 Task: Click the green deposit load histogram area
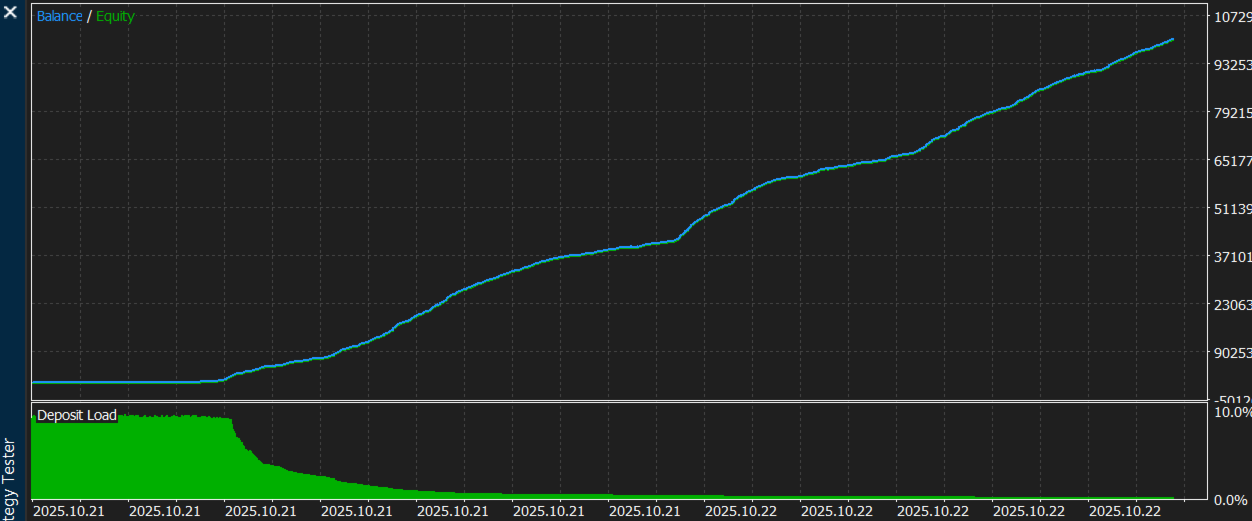pos(130,460)
